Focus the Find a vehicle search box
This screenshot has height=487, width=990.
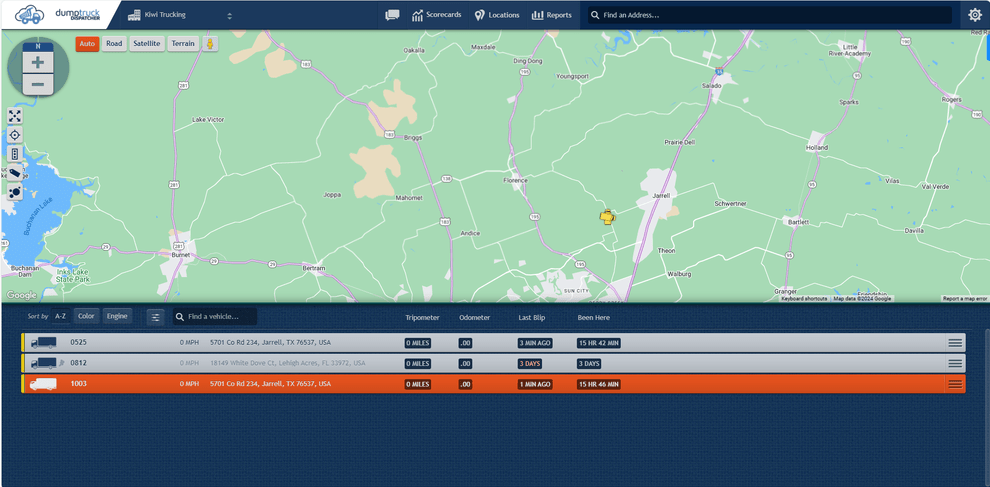215,316
